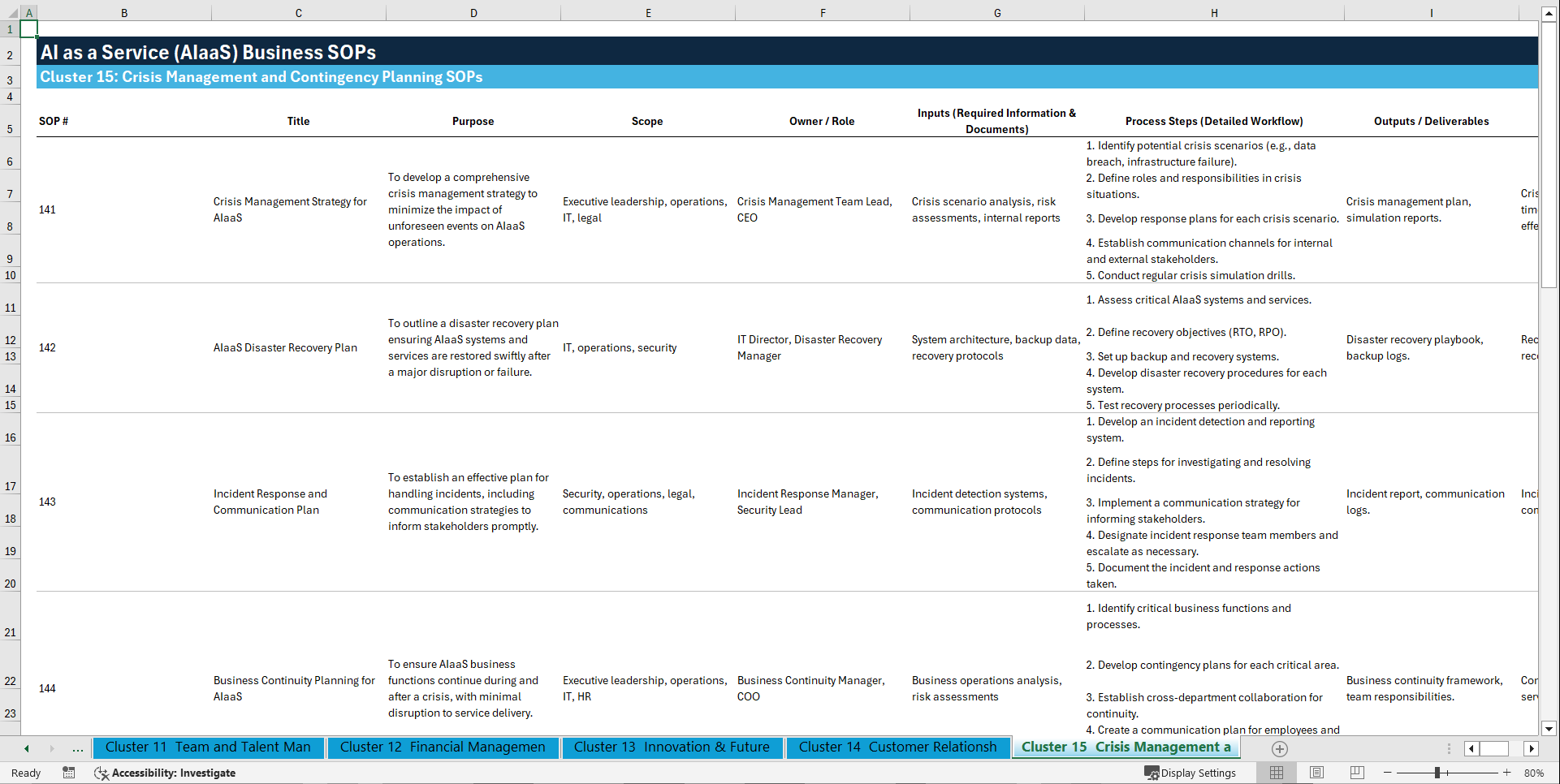This screenshot has width=1560, height=784.
Task: Switch to Cluster 14 Customer Relationship sheet
Action: (897, 747)
